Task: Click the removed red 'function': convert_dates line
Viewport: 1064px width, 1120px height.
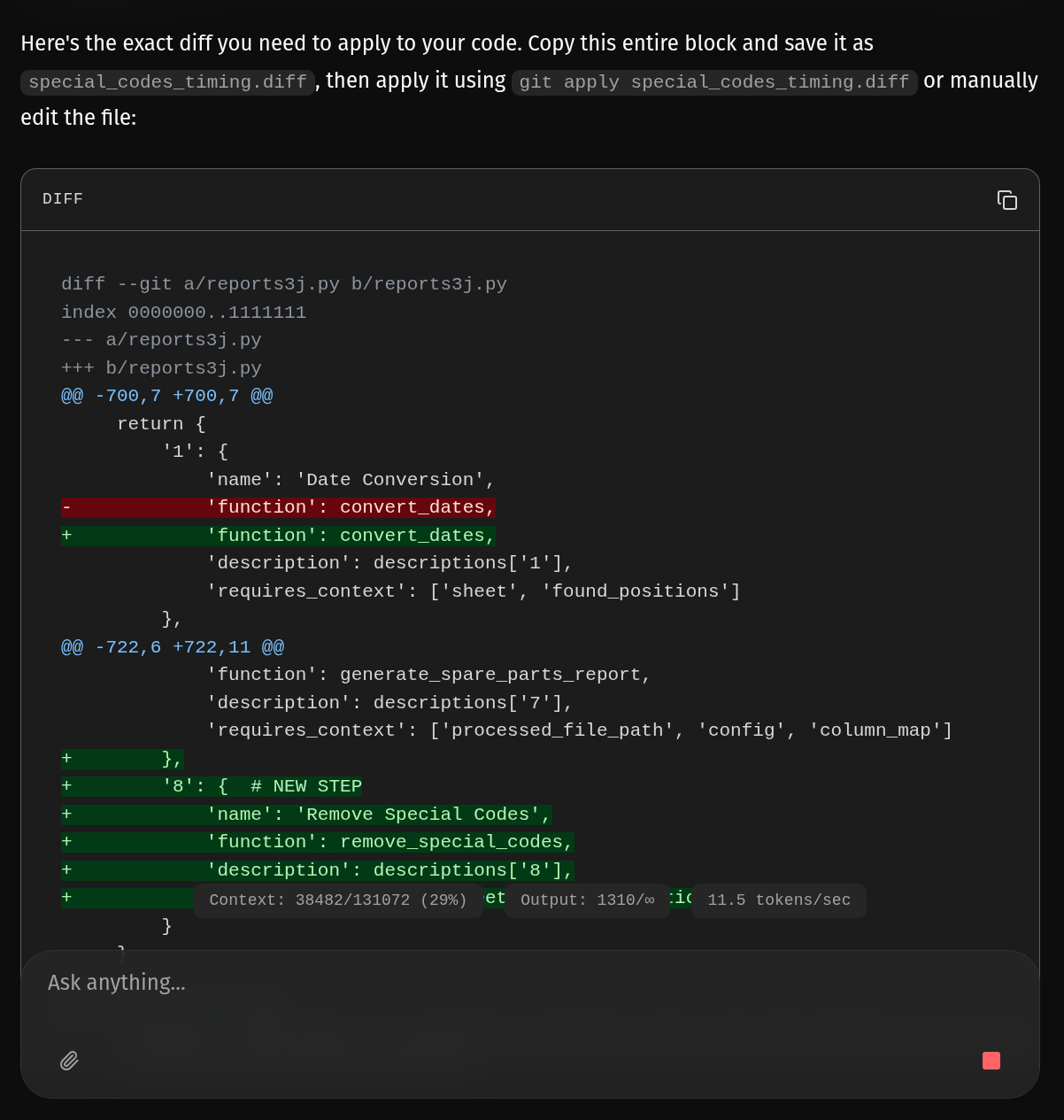Action: click(278, 507)
